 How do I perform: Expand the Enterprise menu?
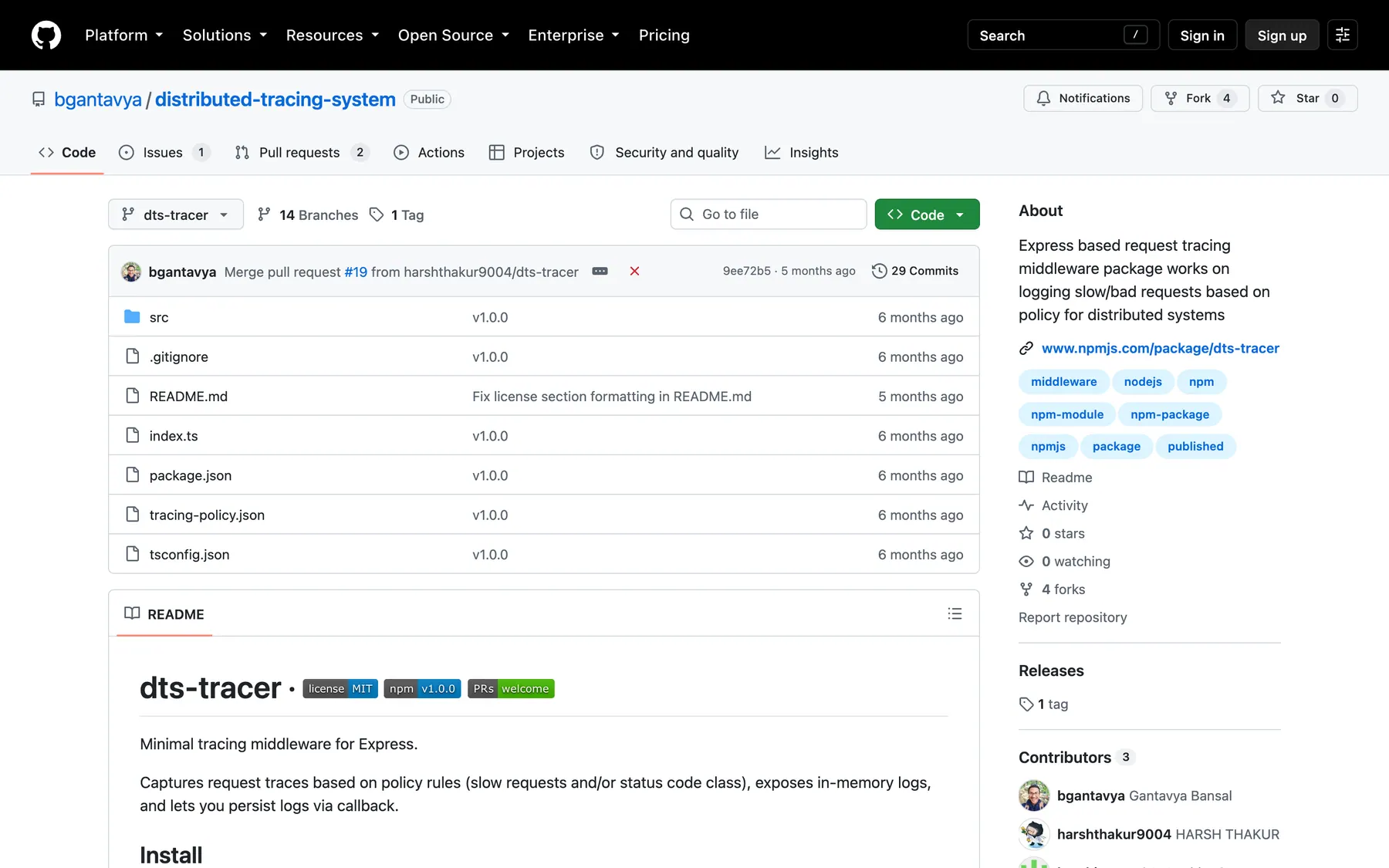pos(573,35)
